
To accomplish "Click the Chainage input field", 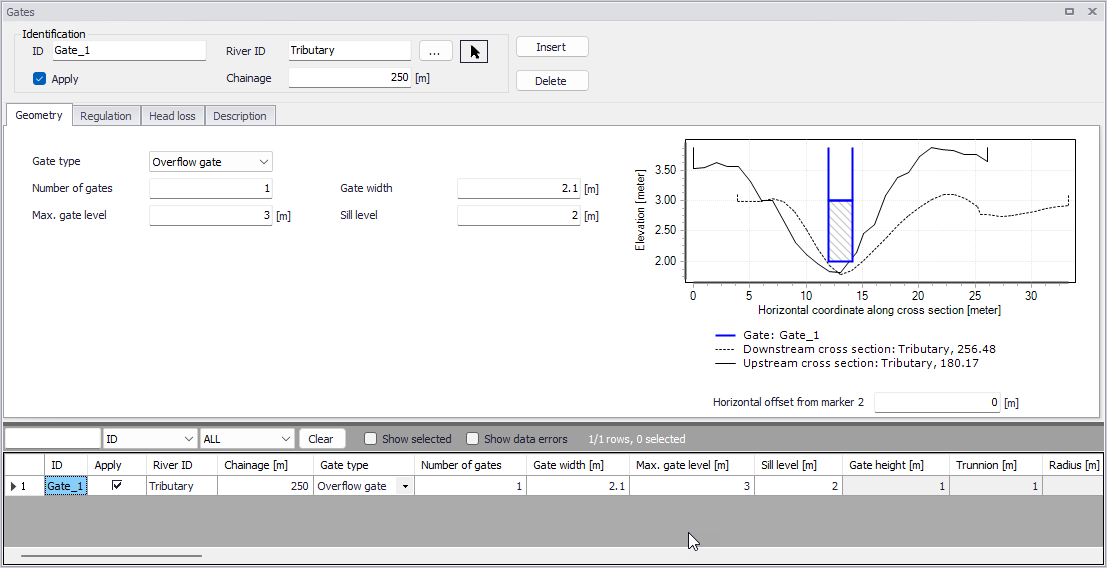I will (x=349, y=78).
